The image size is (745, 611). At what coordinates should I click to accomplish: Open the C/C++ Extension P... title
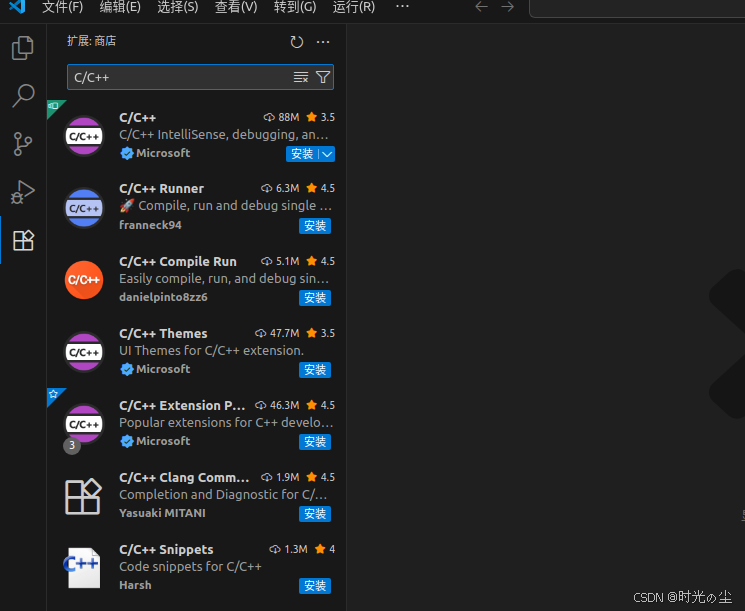coord(182,405)
